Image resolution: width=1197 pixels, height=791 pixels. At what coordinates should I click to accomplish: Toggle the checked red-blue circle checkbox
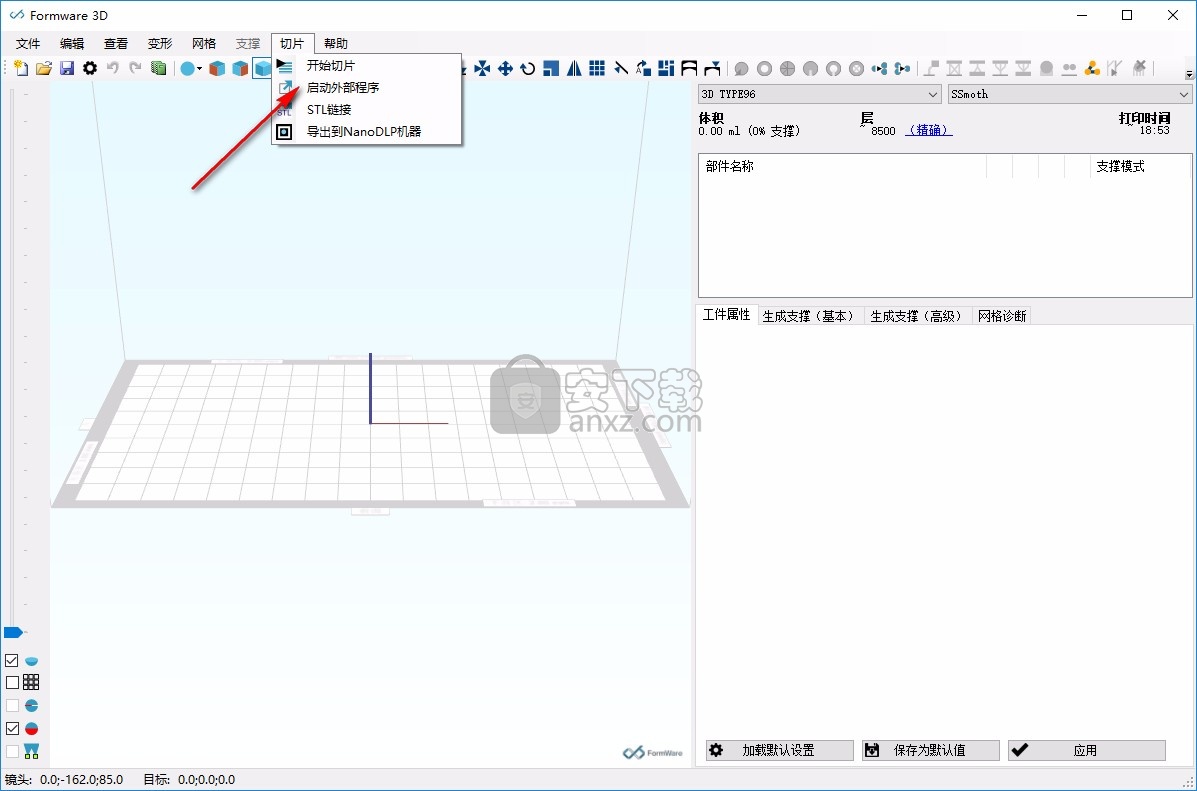pyautogui.click(x=12, y=728)
